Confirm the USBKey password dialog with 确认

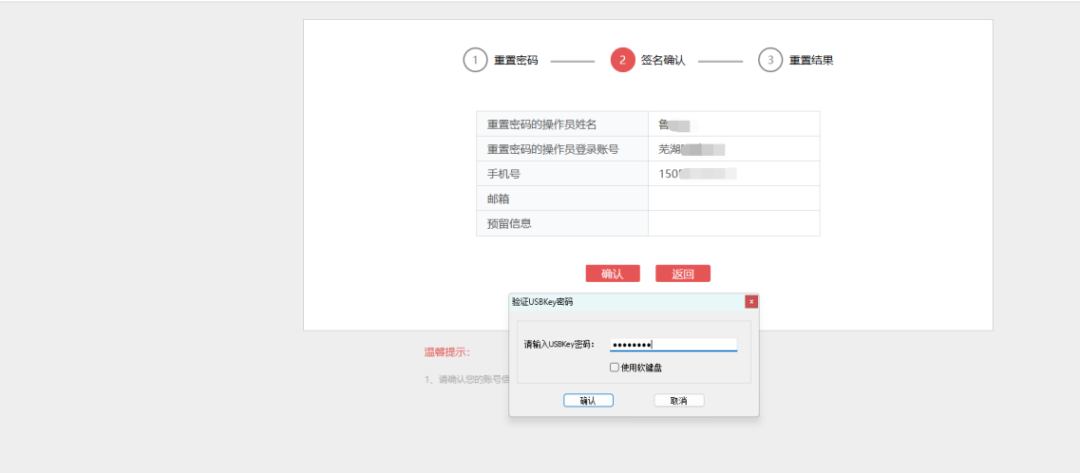pyautogui.click(x=588, y=400)
